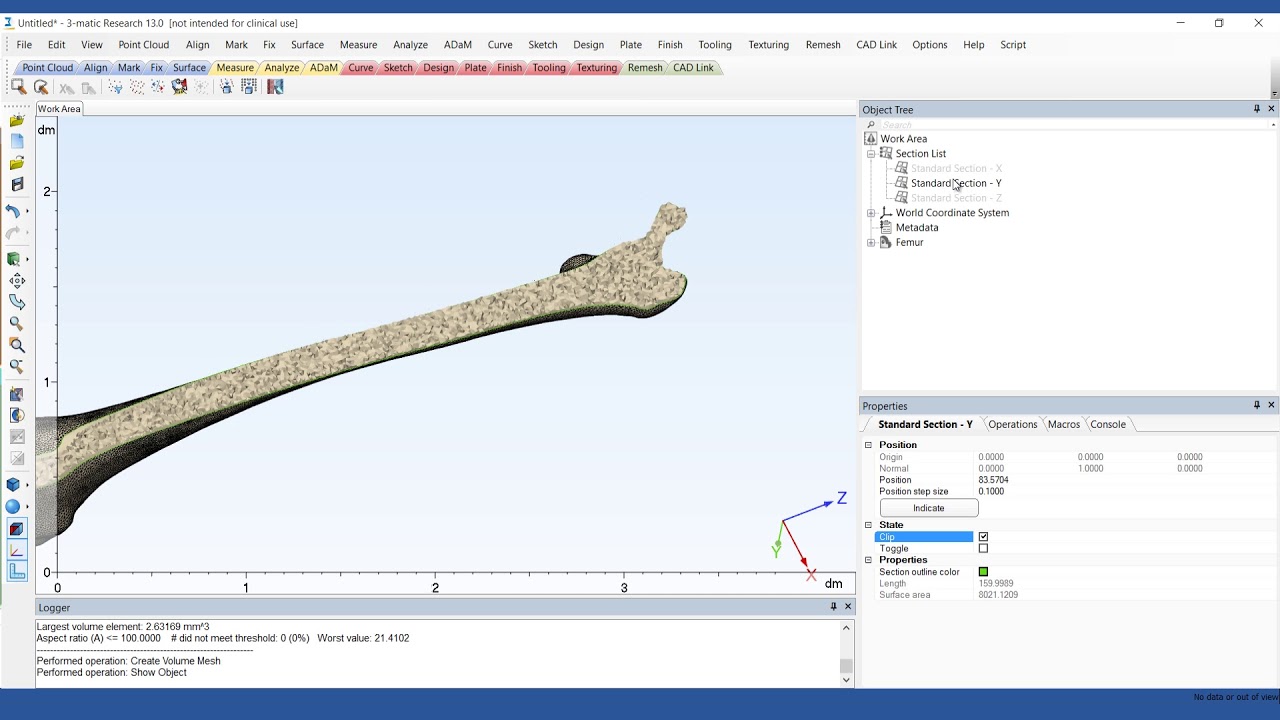
Task: Collapse the Properties group section
Action: point(868,560)
